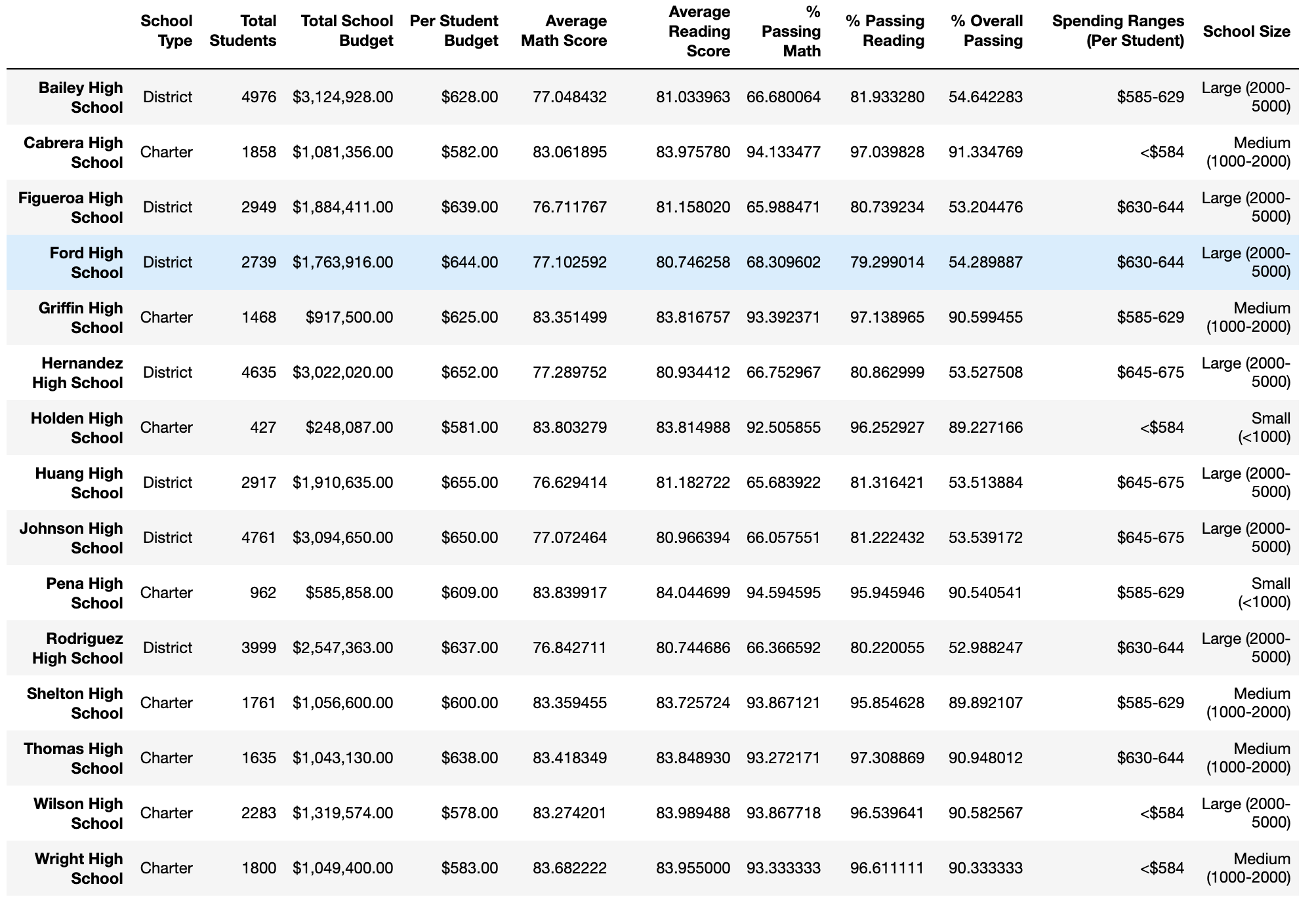
Task: Click the Average Math Score header
Action: [x=564, y=30]
